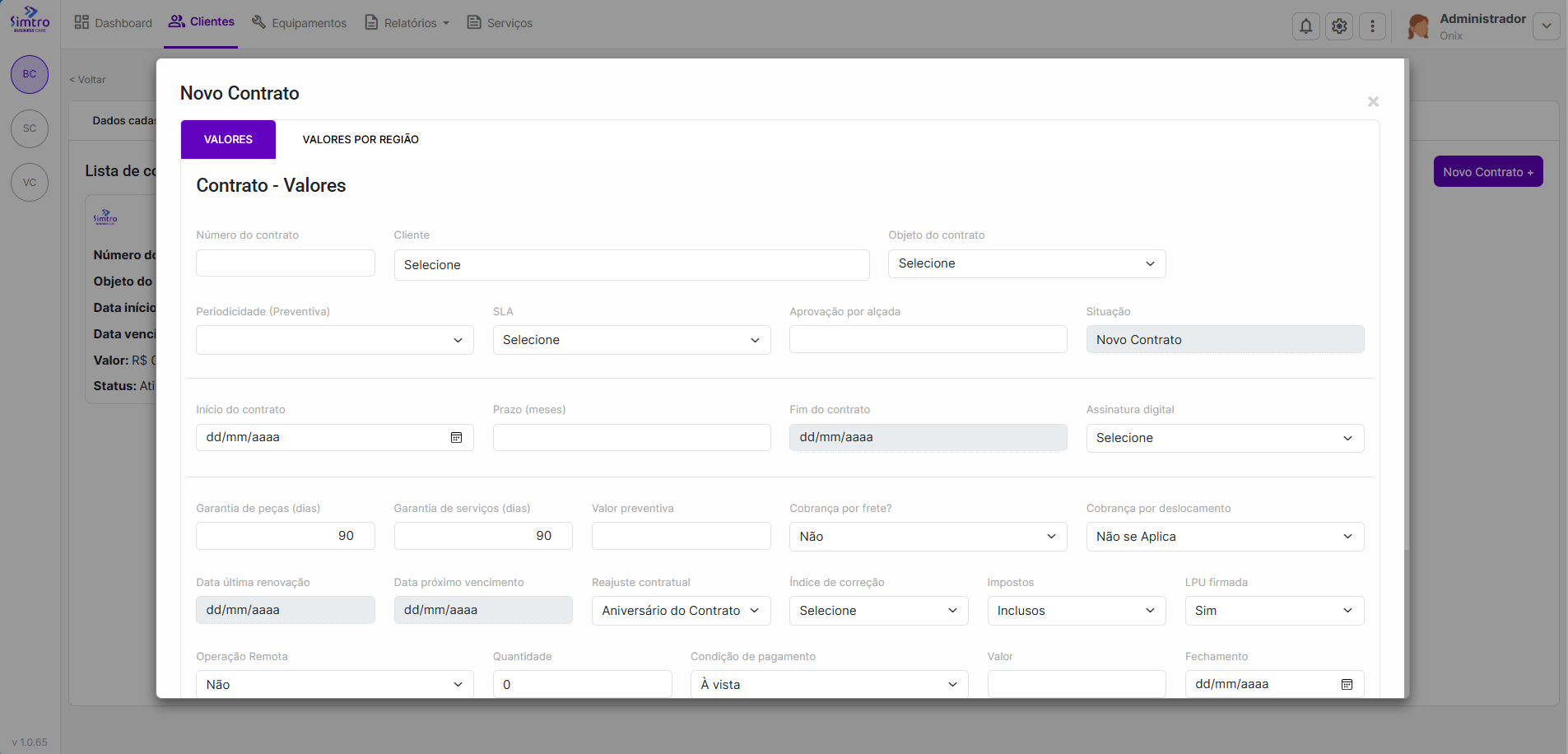The width and height of the screenshot is (1568, 754).
Task: Open the SLA dropdown
Action: 631,341
